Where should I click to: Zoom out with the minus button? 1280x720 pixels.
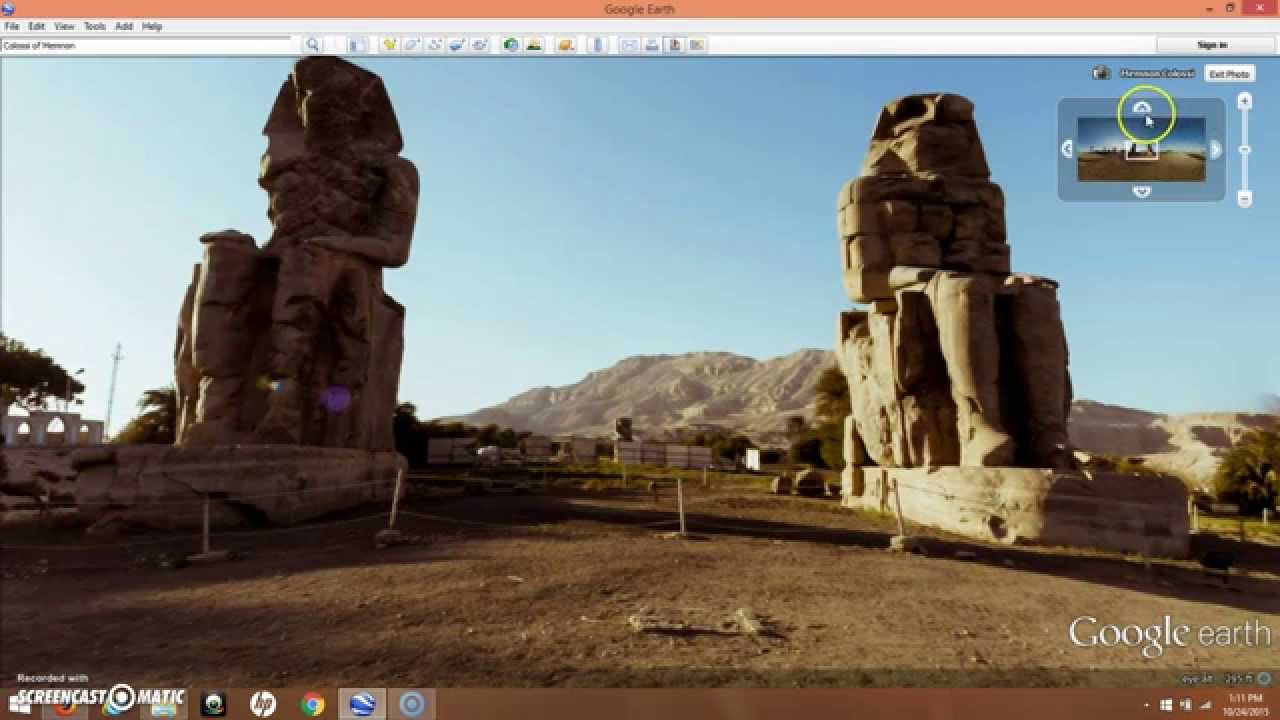click(x=1244, y=199)
